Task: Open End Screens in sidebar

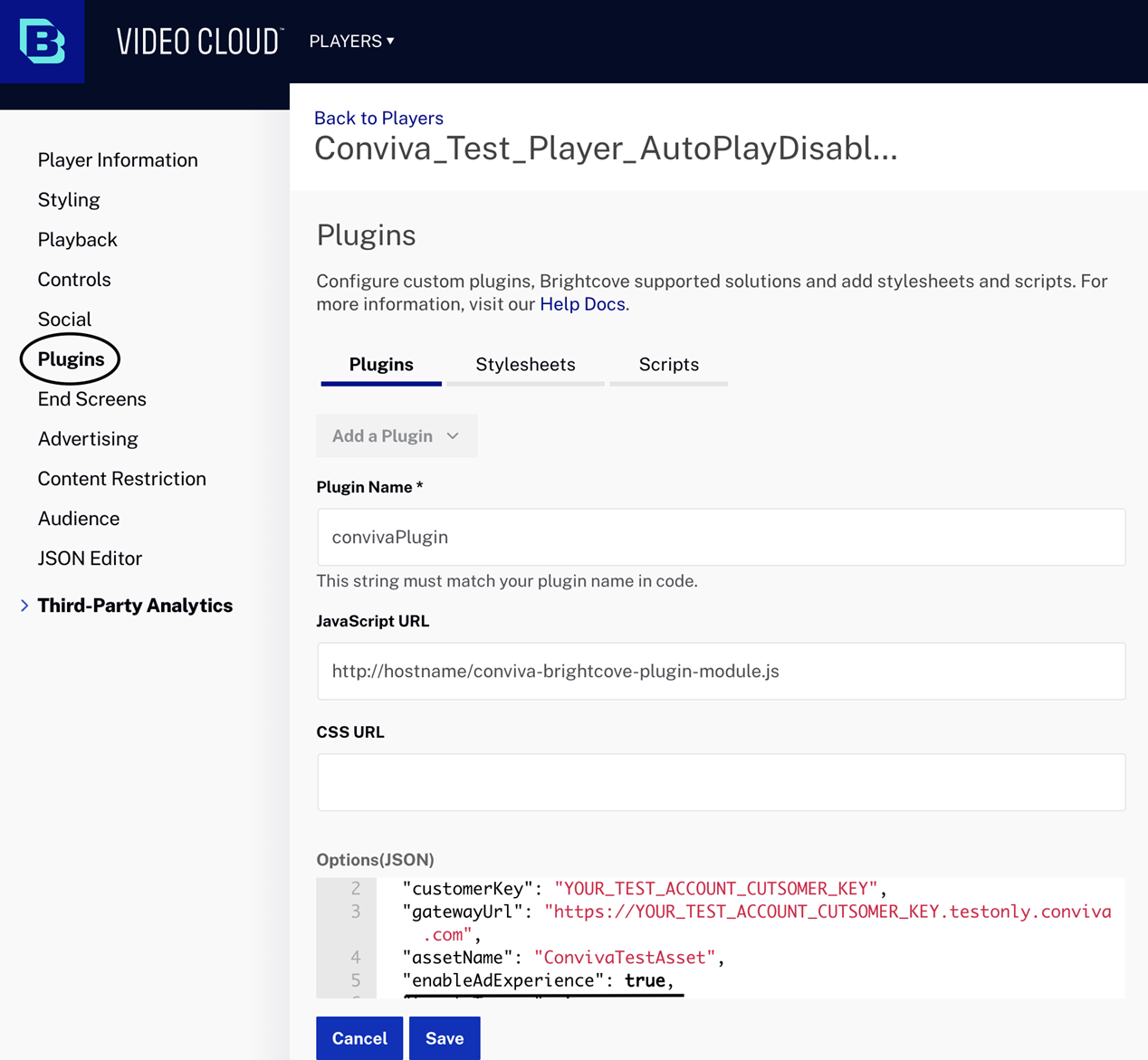Action: (x=91, y=399)
